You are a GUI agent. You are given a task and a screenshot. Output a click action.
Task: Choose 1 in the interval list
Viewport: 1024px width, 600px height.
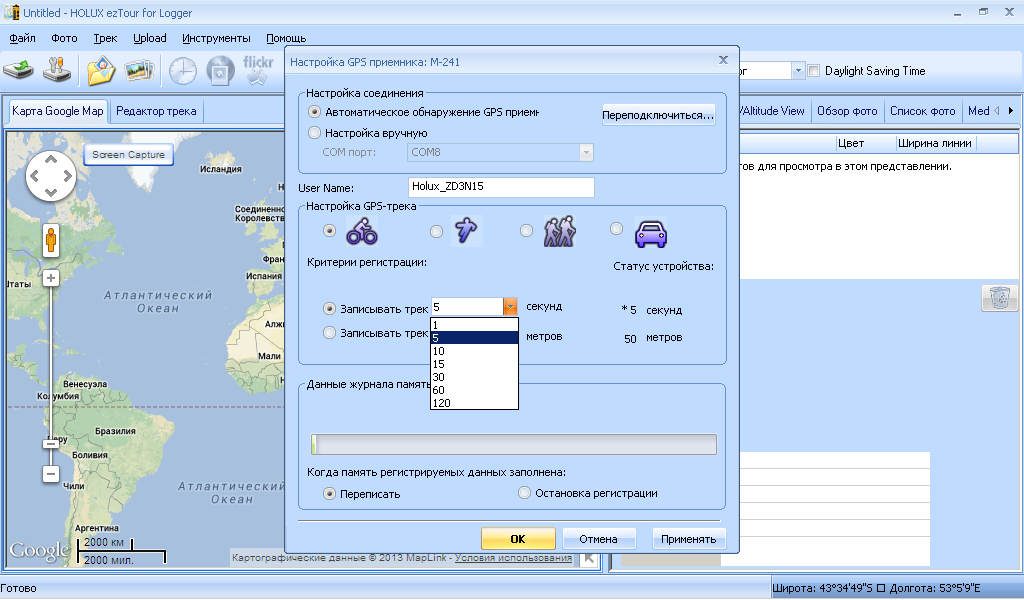(474, 324)
